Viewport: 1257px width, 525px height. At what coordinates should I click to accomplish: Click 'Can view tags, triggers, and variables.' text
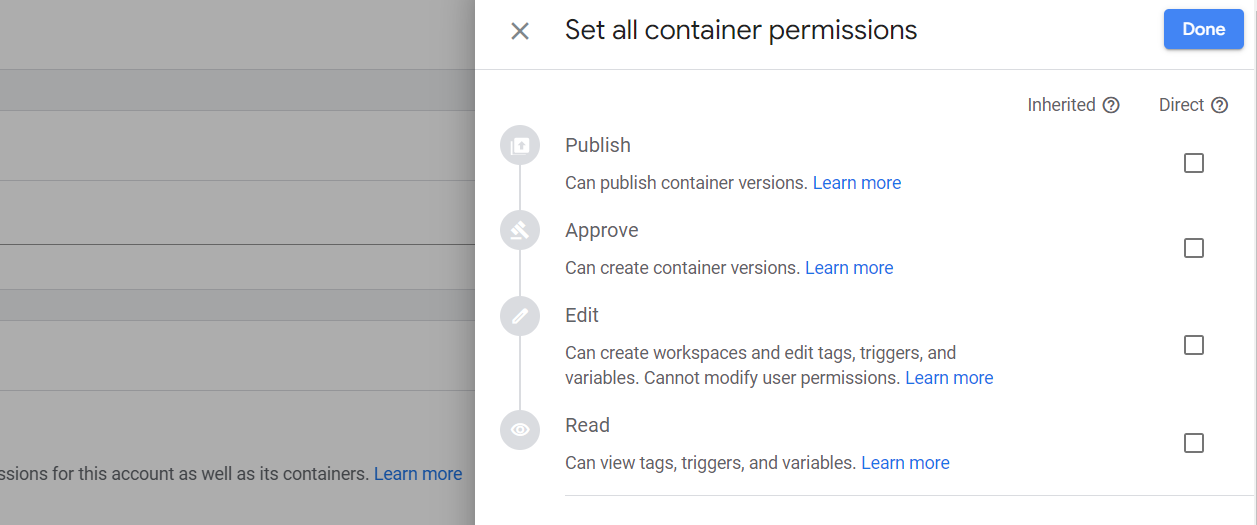tap(711, 463)
